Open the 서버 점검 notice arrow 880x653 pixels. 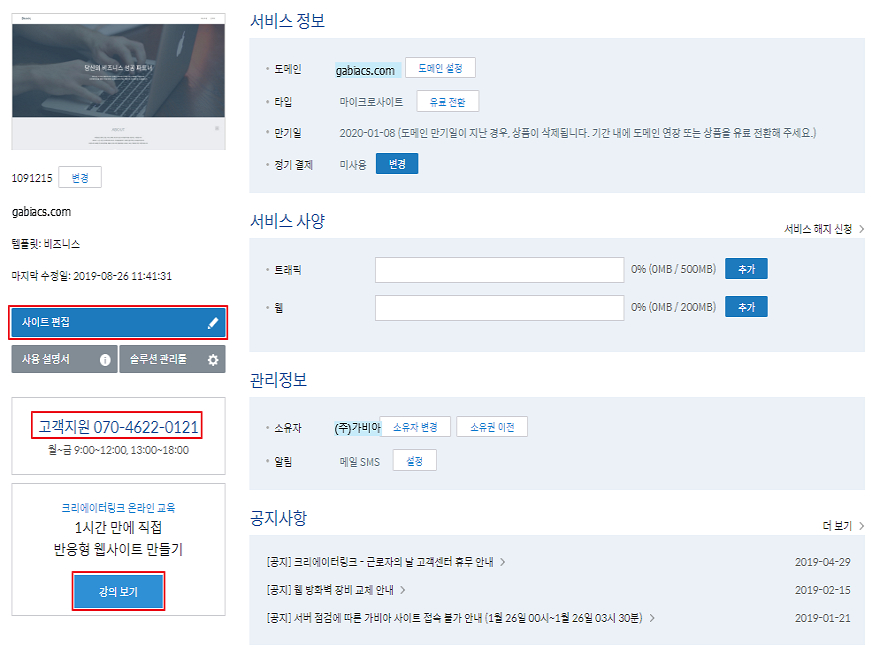652,618
